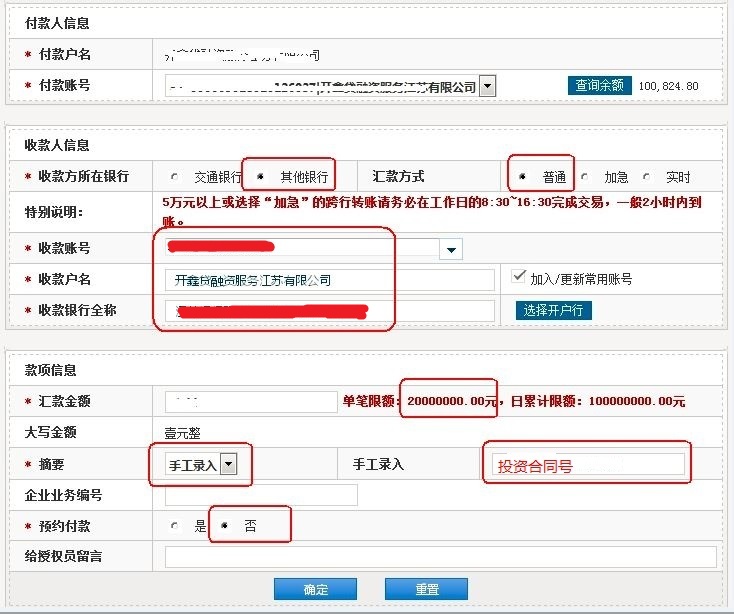
Task: Click the 选择开户行 button
Action: [554, 310]
